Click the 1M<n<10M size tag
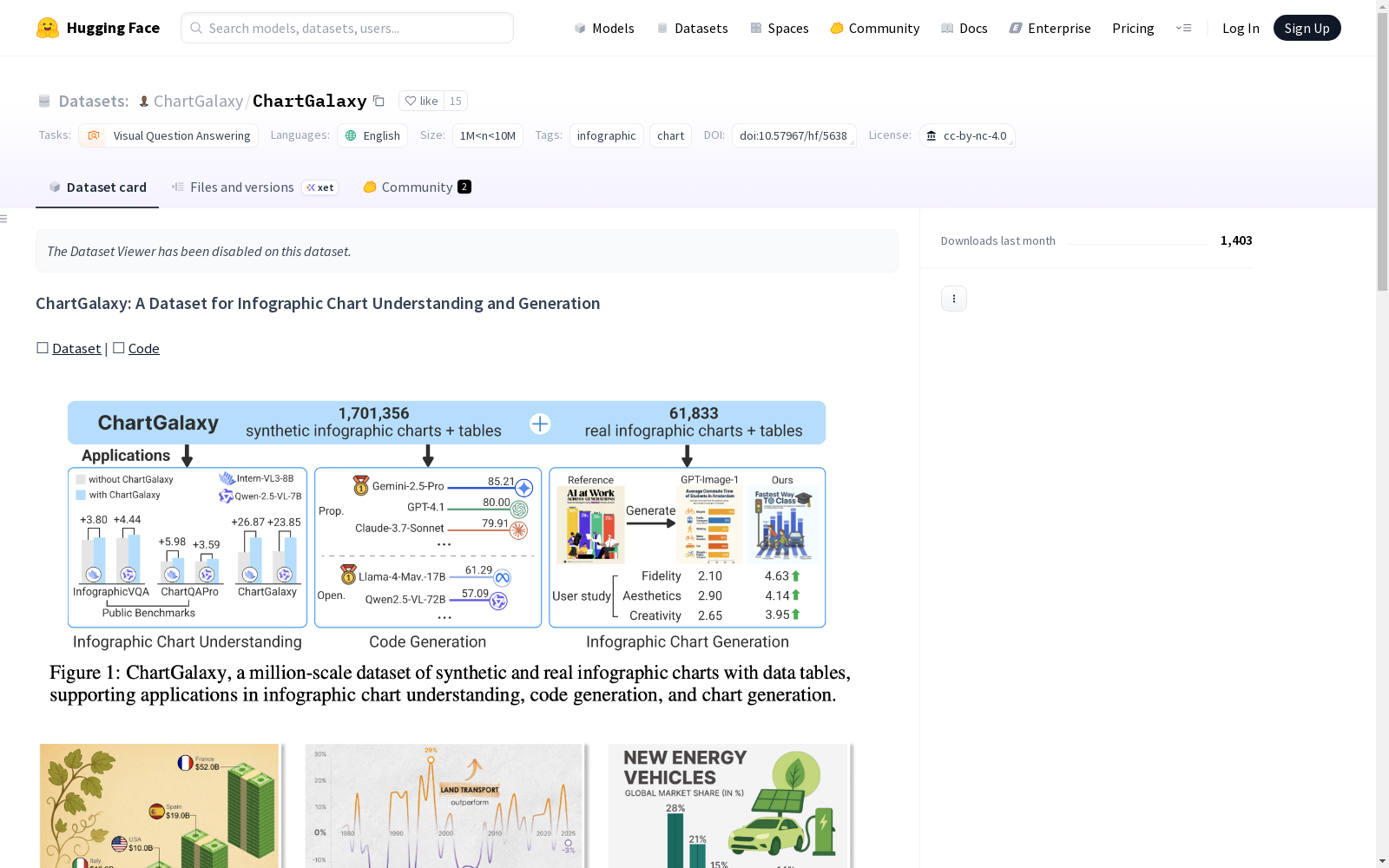1389x868 pixels. [488, 135]
